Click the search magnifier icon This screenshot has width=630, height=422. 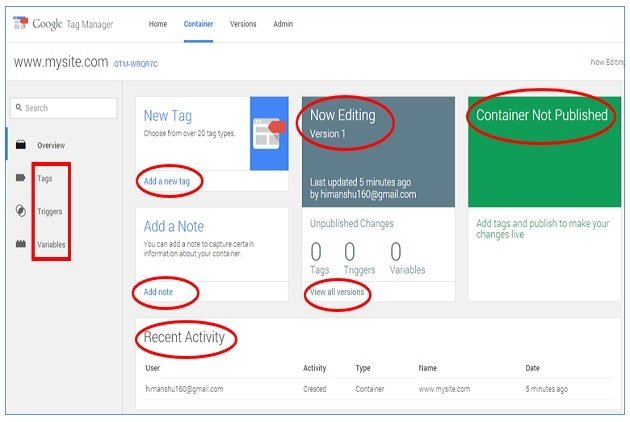(19, 107)
